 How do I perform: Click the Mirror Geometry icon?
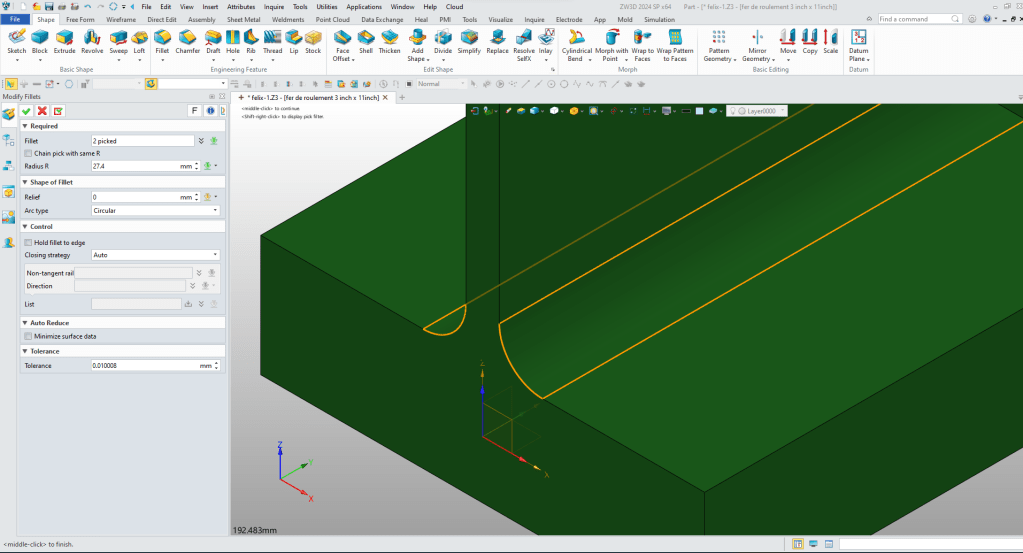click(x=756, y=39)
